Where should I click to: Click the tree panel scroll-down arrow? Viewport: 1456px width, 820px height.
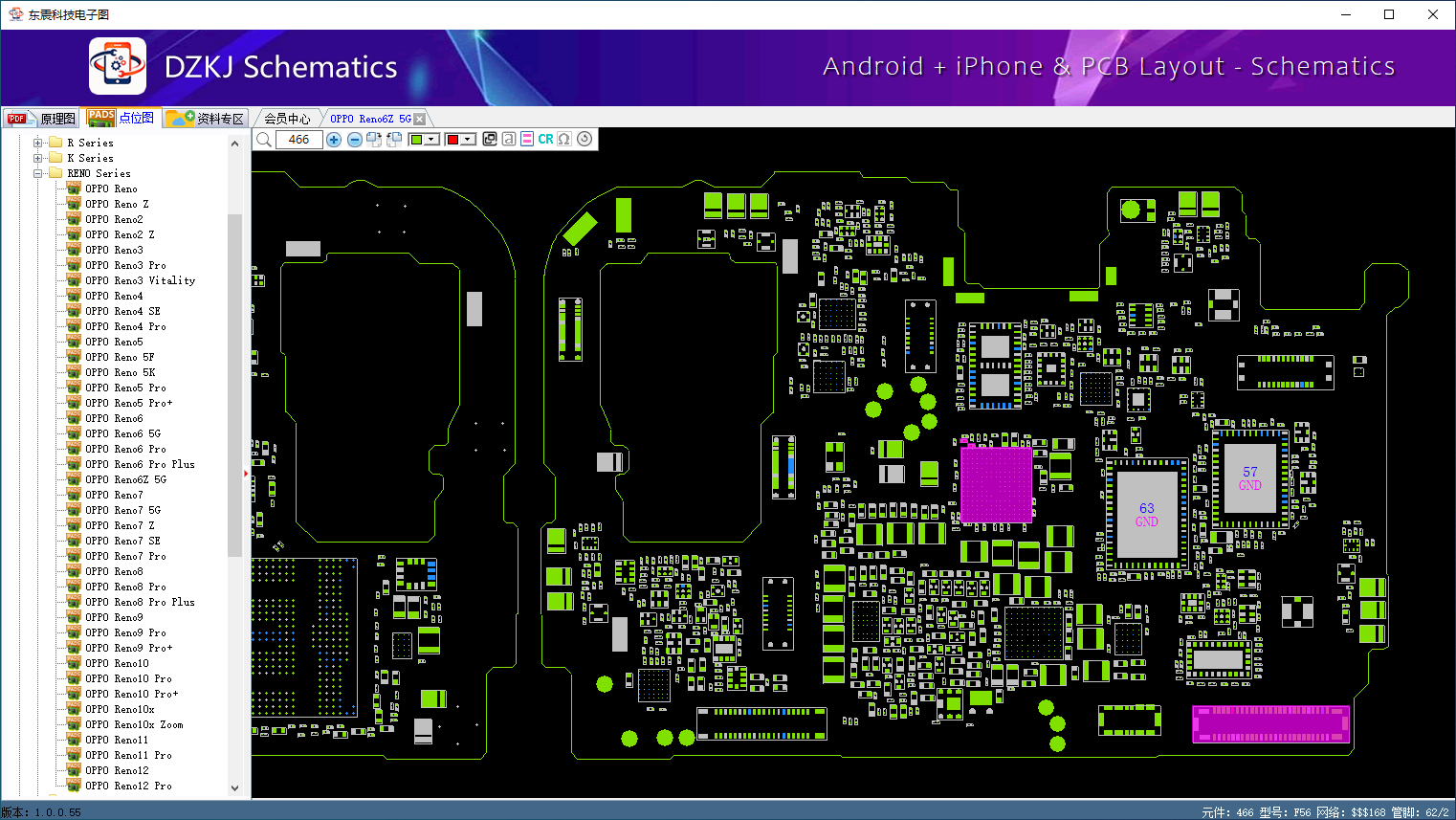[x=235, y=788]
